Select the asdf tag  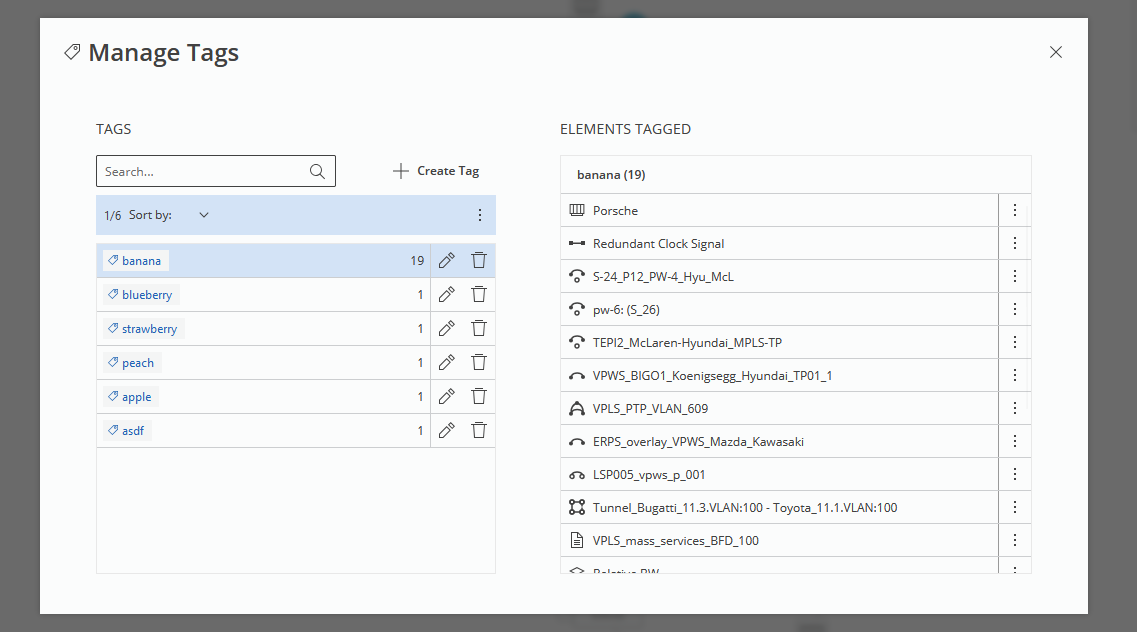point(135,431)
